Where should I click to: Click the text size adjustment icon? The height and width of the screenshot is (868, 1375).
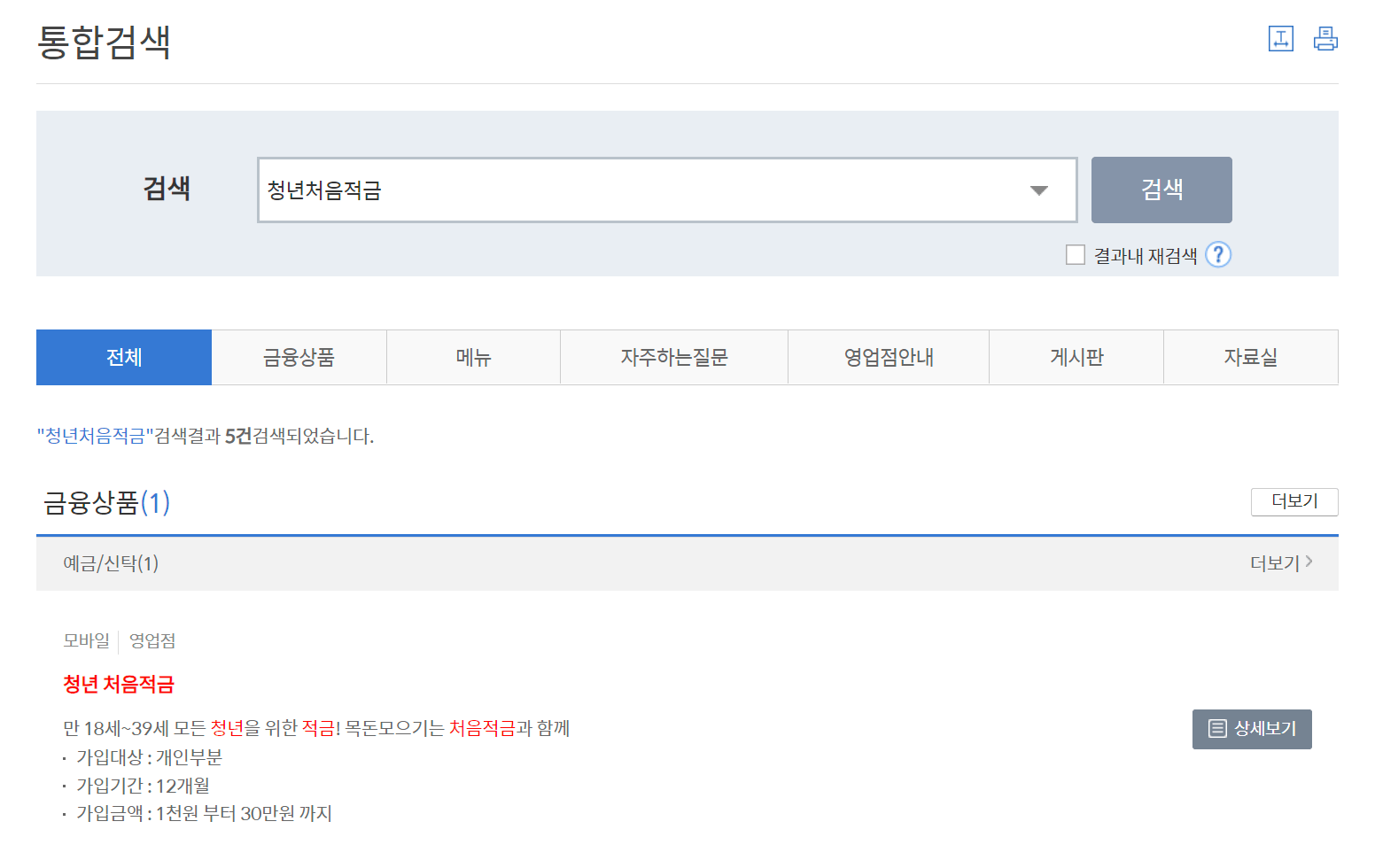[x=1281, y=39]
